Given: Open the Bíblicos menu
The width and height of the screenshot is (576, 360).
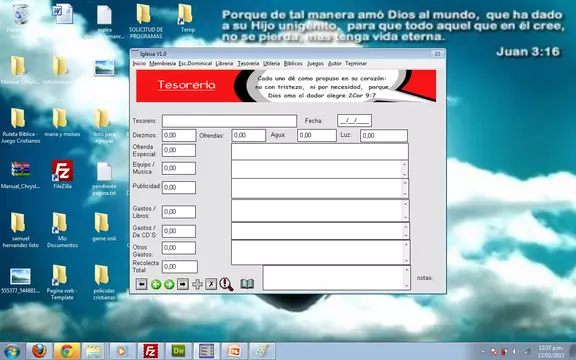Looking at the screenshot, I should pyautogui.click(x=293, y=64).
